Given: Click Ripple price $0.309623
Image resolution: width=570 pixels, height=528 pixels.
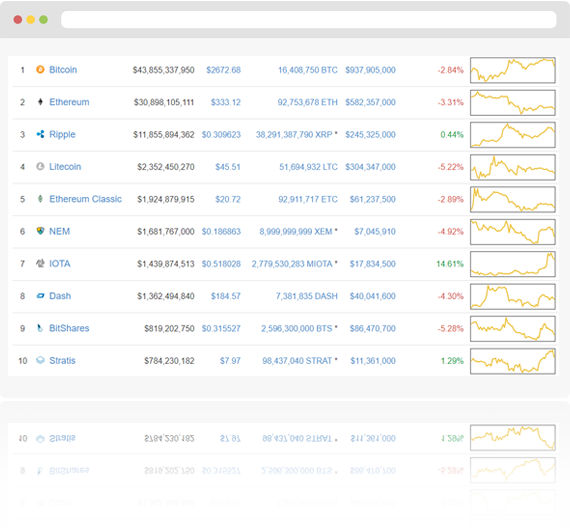Looking at the screenshot, I should [x=221, y=135].
